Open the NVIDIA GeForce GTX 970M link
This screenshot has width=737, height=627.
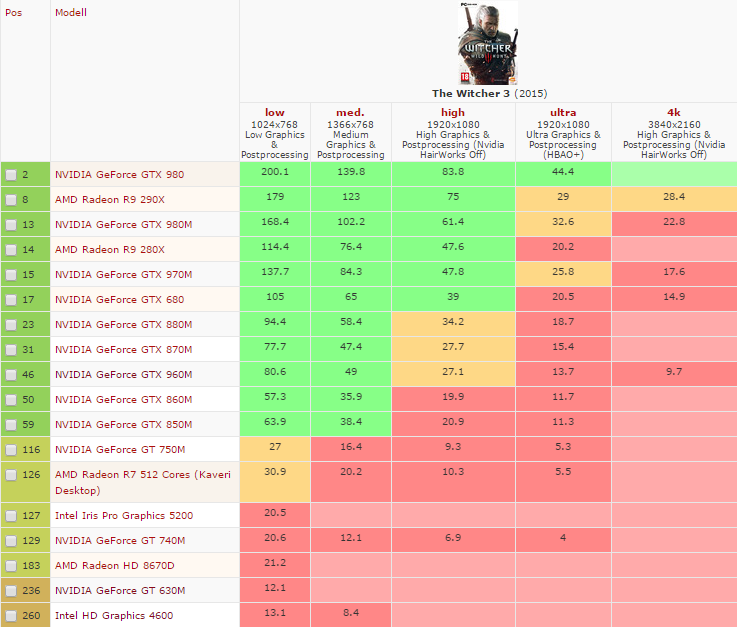[124, 274]
